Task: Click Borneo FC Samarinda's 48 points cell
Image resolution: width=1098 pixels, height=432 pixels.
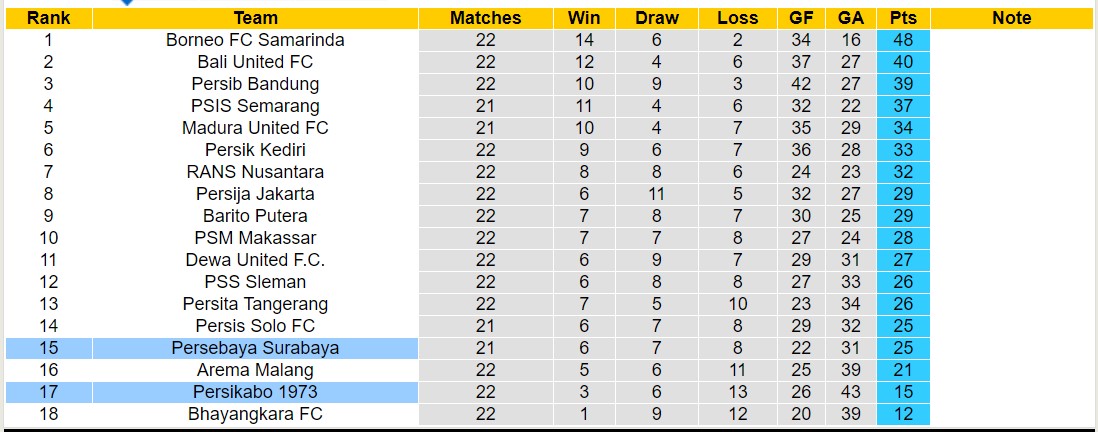Action: [903, 40]
